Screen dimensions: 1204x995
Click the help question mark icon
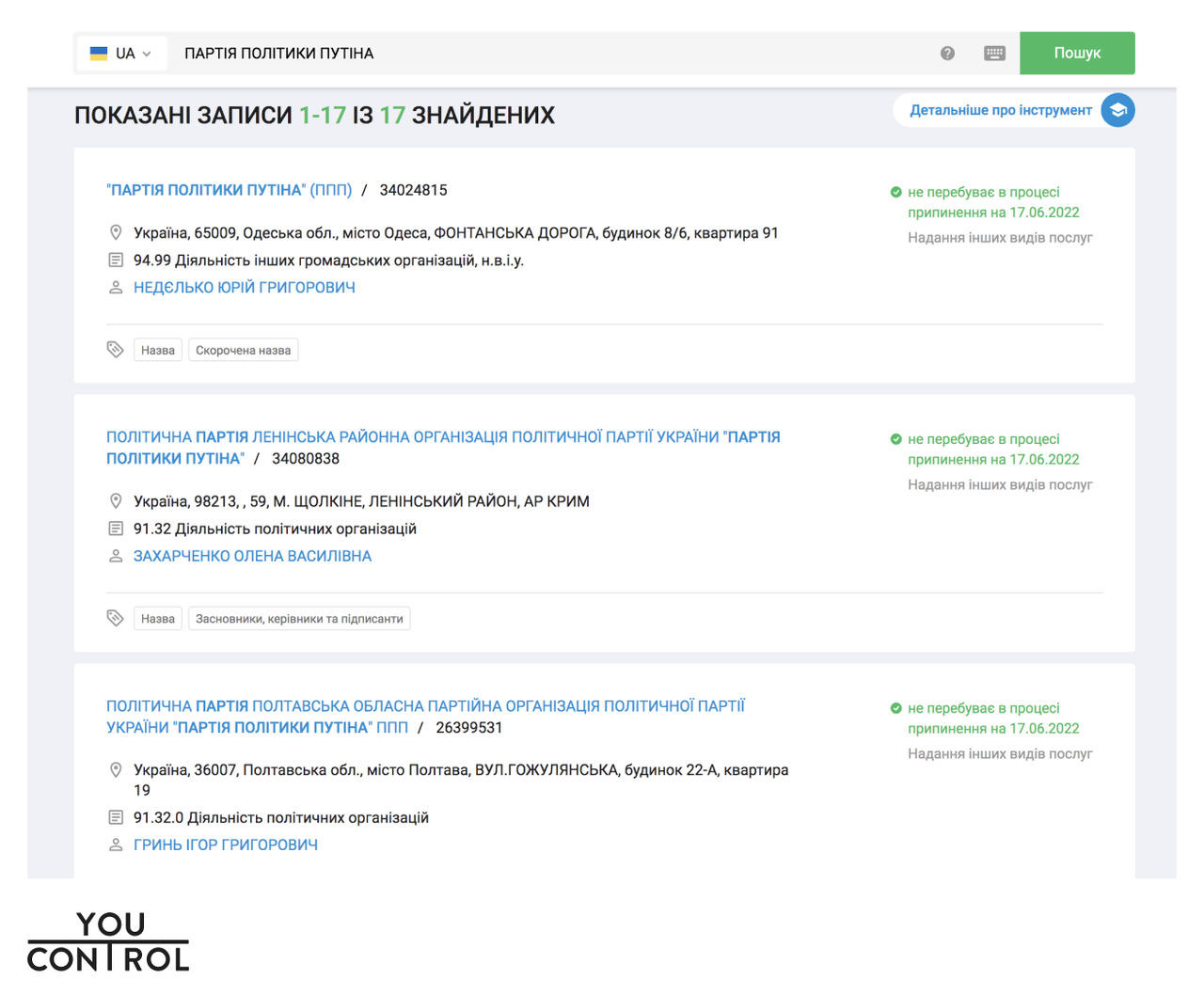(x=947, y=54)
